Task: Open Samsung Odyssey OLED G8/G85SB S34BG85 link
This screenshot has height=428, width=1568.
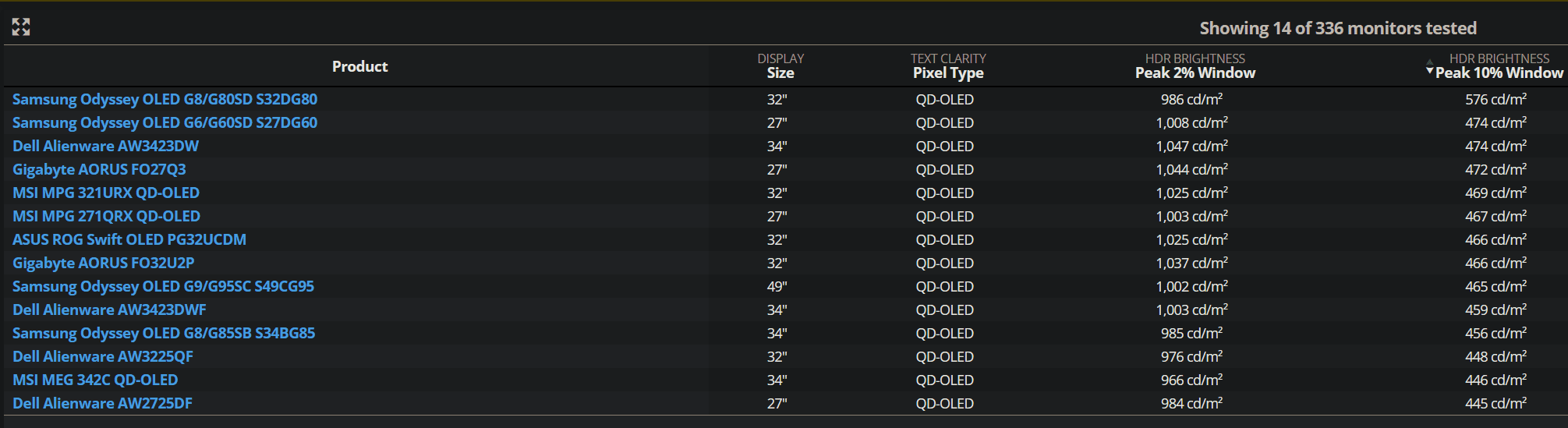Action: tap(164, 333)
